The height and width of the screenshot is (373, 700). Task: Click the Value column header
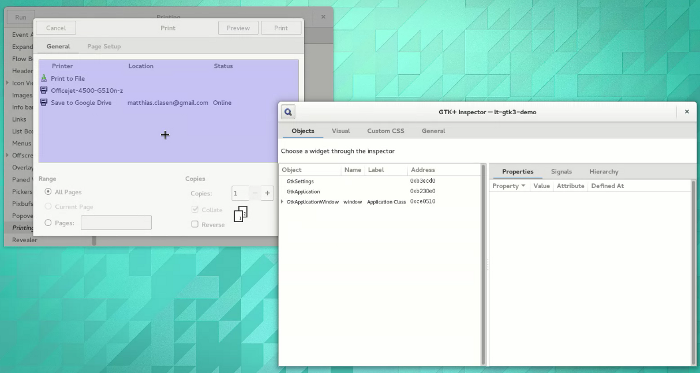click(x=542, y=186)
